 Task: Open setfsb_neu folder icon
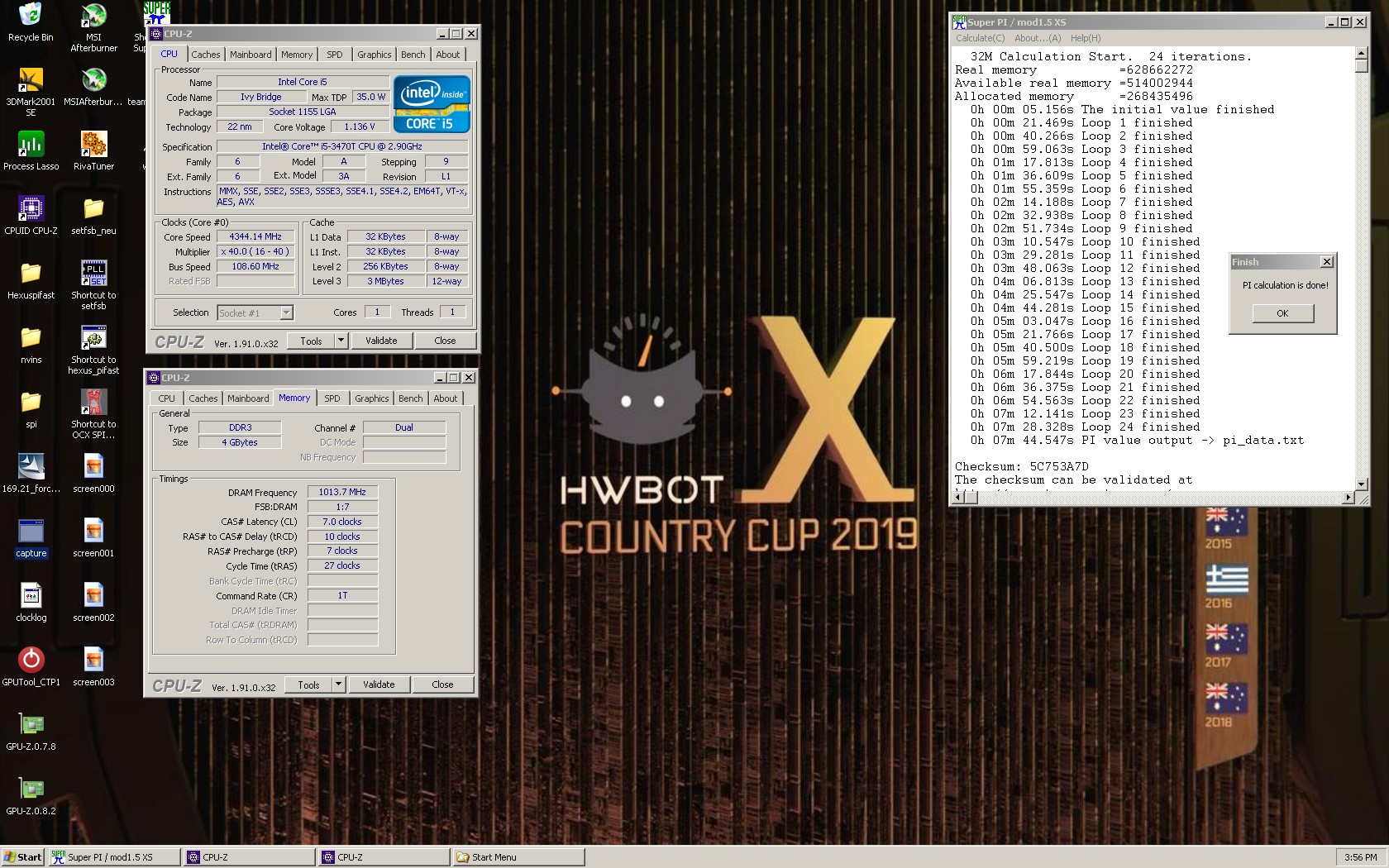[x=93, y=216]
